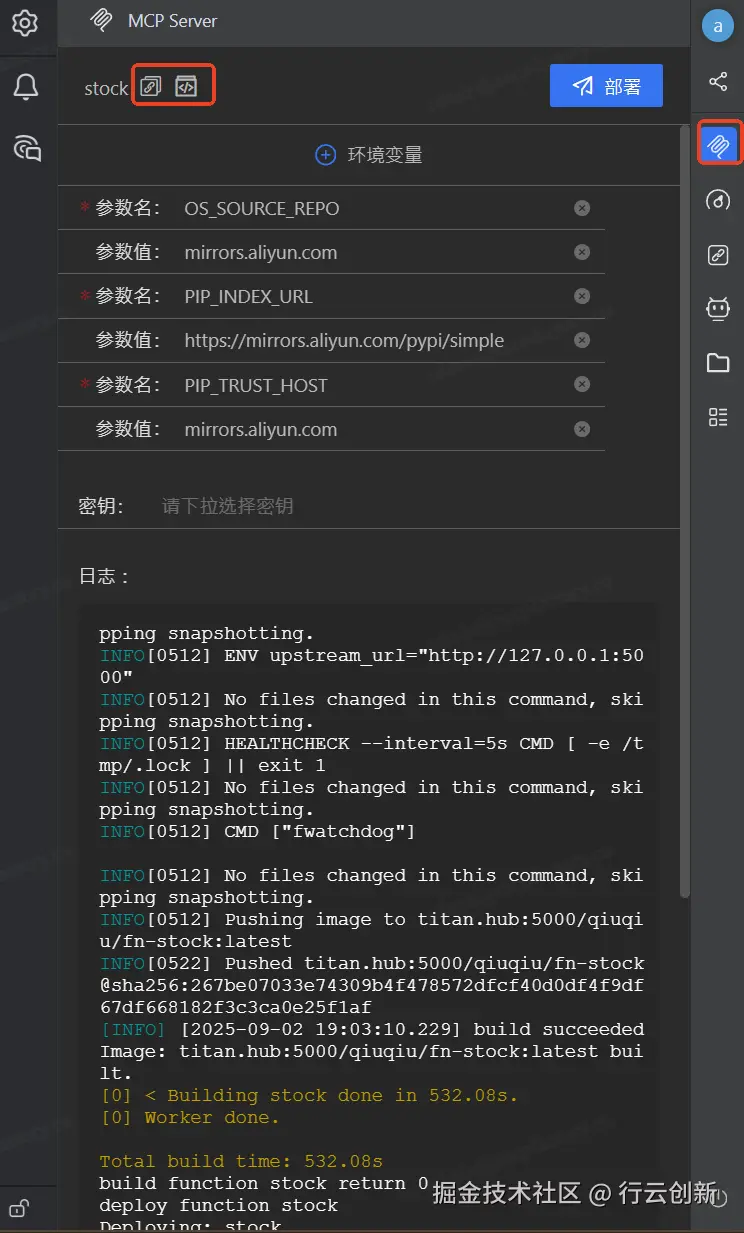Open the dashboard gauge icon in right sidebar
The image size is (744, 1233).
click(718, 200)
